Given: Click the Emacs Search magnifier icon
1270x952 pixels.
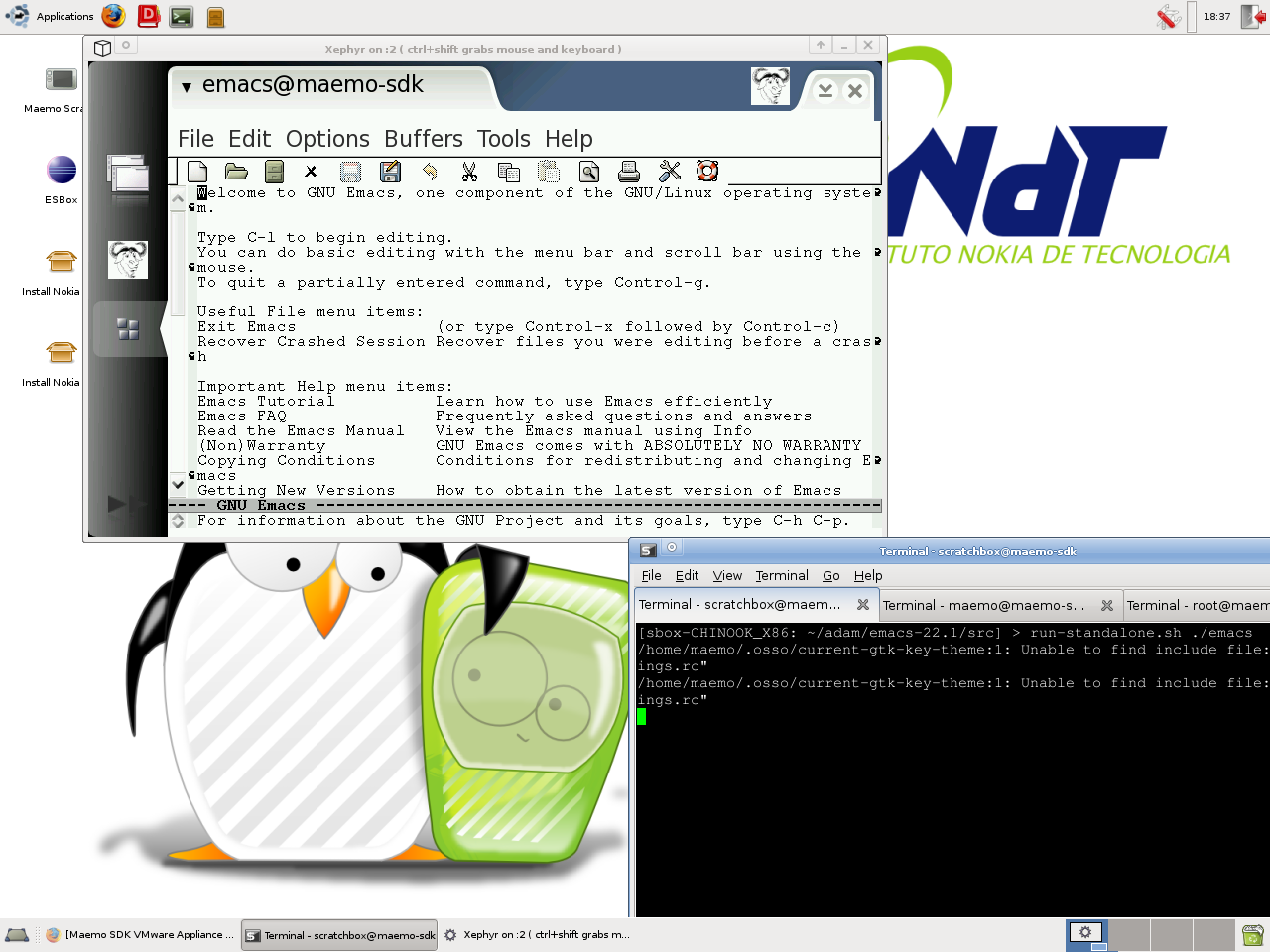Looking at the screenshot, I should (589, 172).
